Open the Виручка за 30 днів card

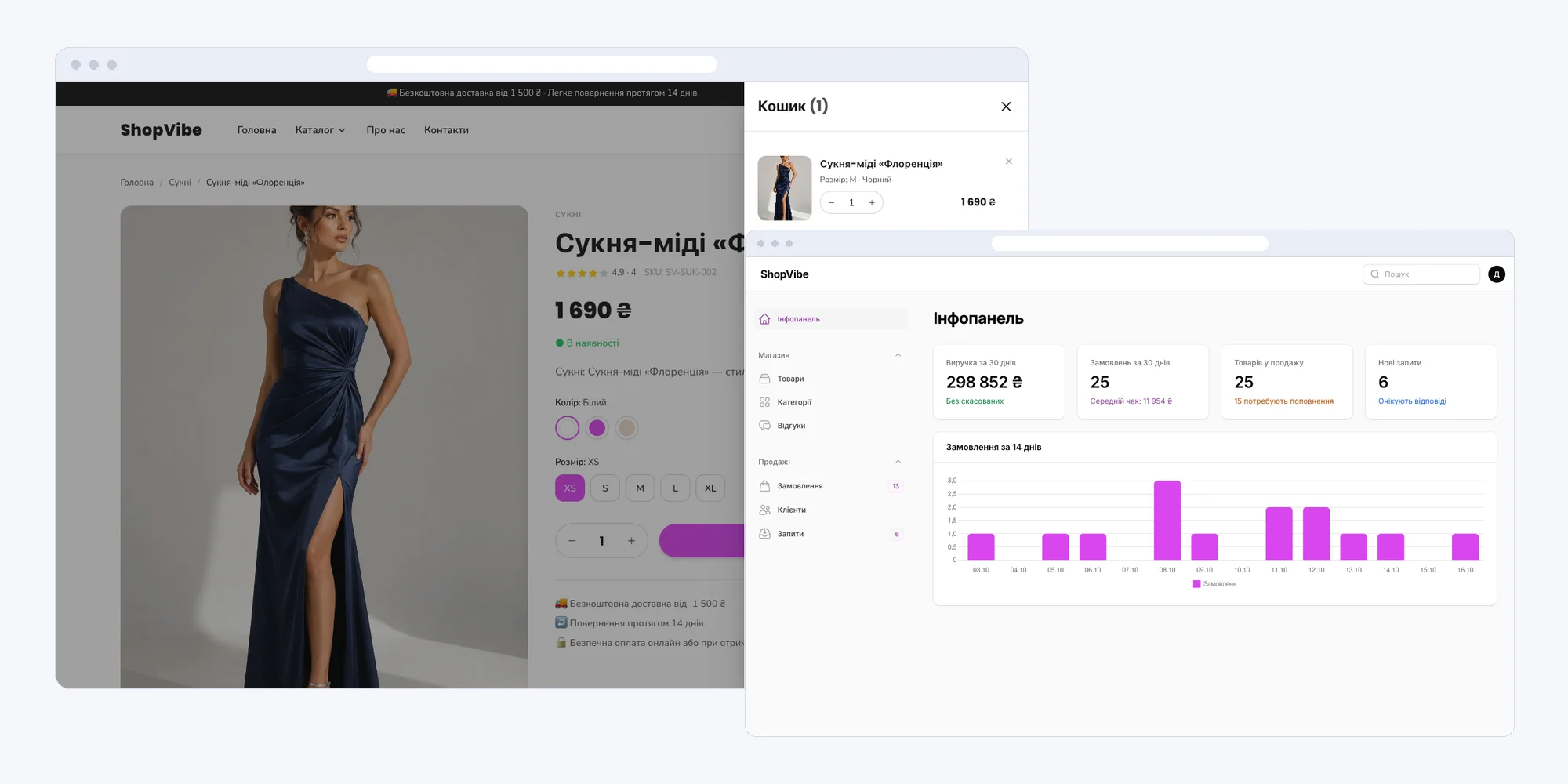(999, 382)
